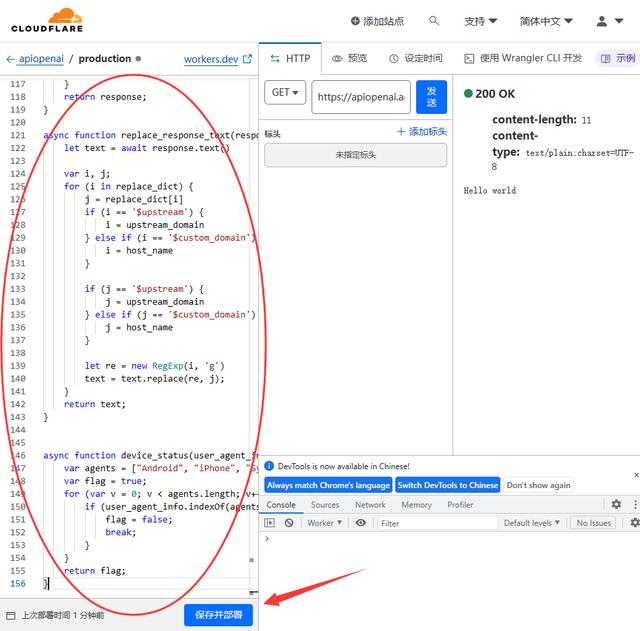Image resolution: width=640 pixels, height=631 pixels.
Task: Open the user account menu
Action: pos(609,21)
